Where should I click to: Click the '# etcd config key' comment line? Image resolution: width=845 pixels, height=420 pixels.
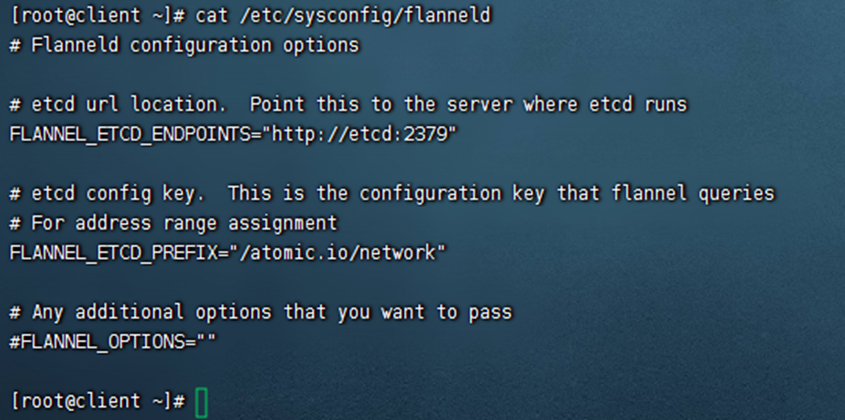coord(392,194)
